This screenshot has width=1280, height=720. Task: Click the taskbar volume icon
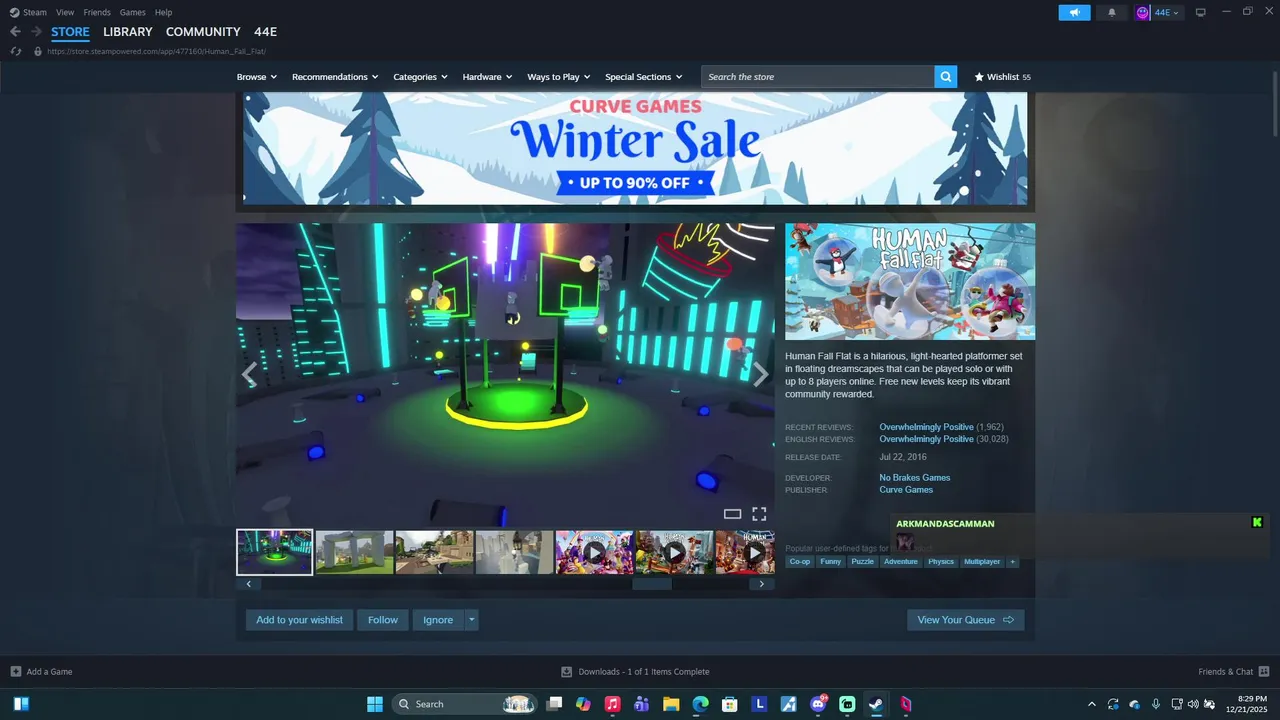[1192, 704]
